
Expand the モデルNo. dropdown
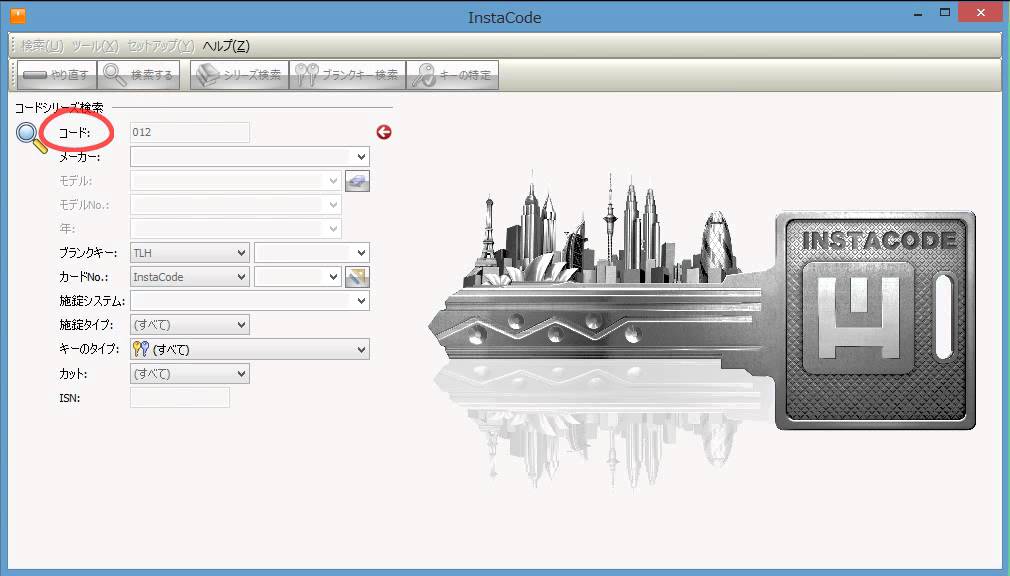click(x=333, y=205)
